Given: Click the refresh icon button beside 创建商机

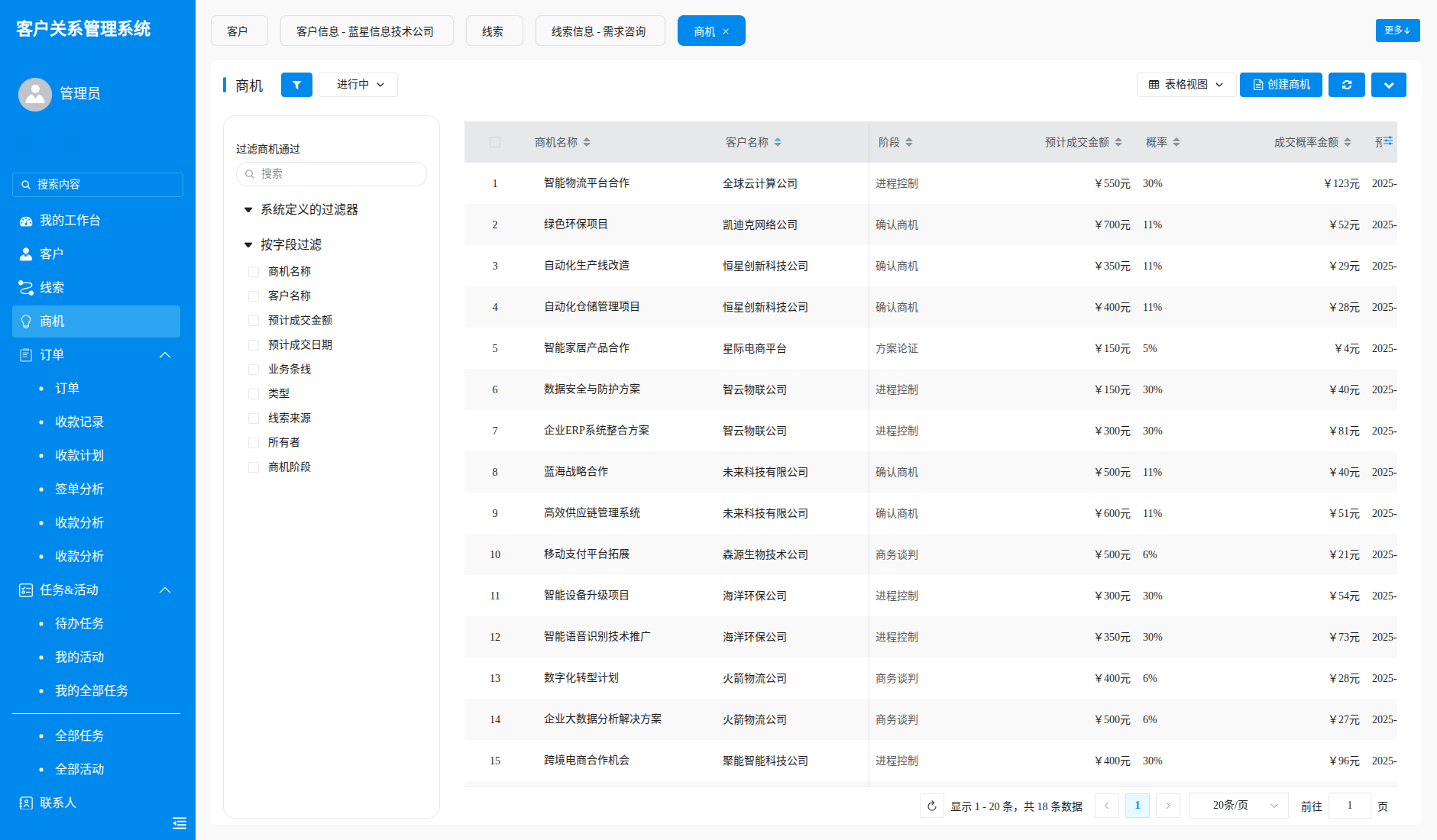Looking at the screenshot, I should (x=1347, y=85).
